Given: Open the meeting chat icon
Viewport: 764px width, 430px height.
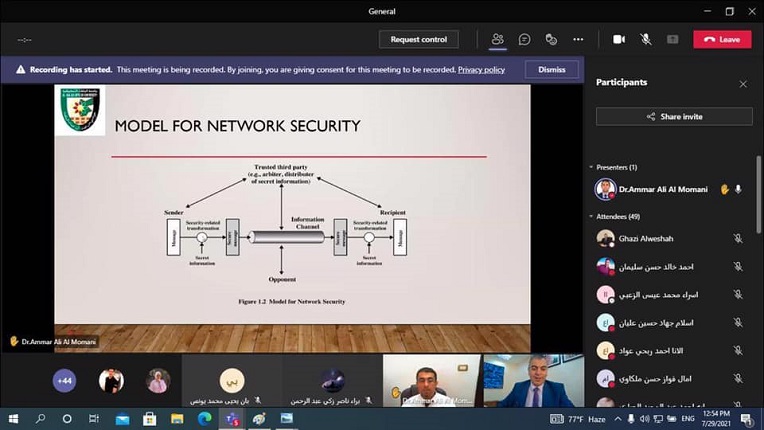Looking at the screenshot, I should coord(524,39).
